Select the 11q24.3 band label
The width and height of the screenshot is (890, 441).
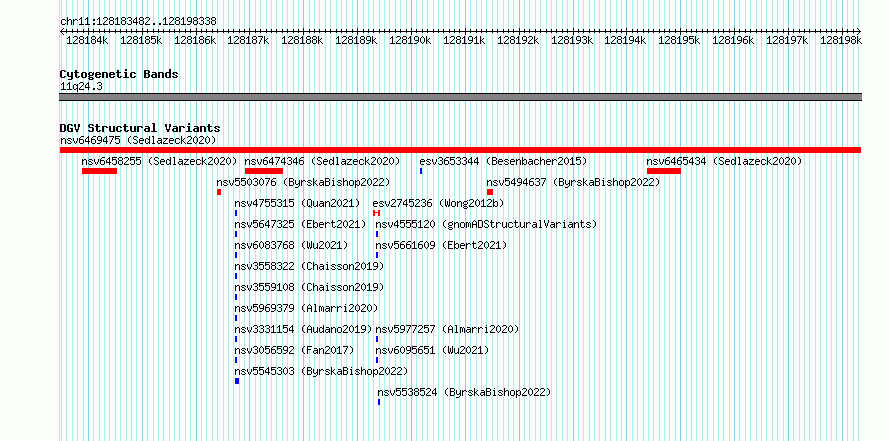81,86
